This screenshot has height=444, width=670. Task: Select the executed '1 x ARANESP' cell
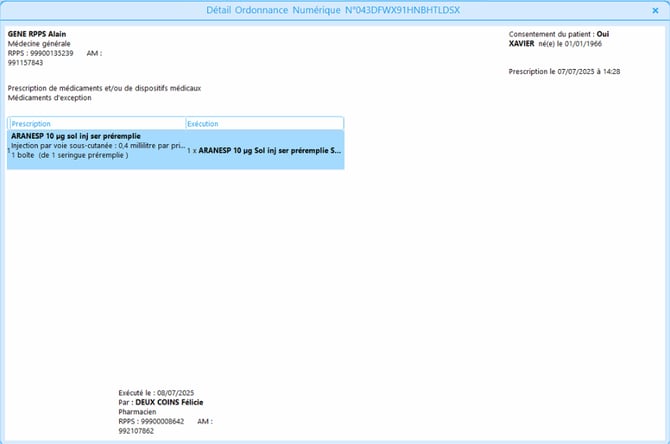[x=264, y=149]
